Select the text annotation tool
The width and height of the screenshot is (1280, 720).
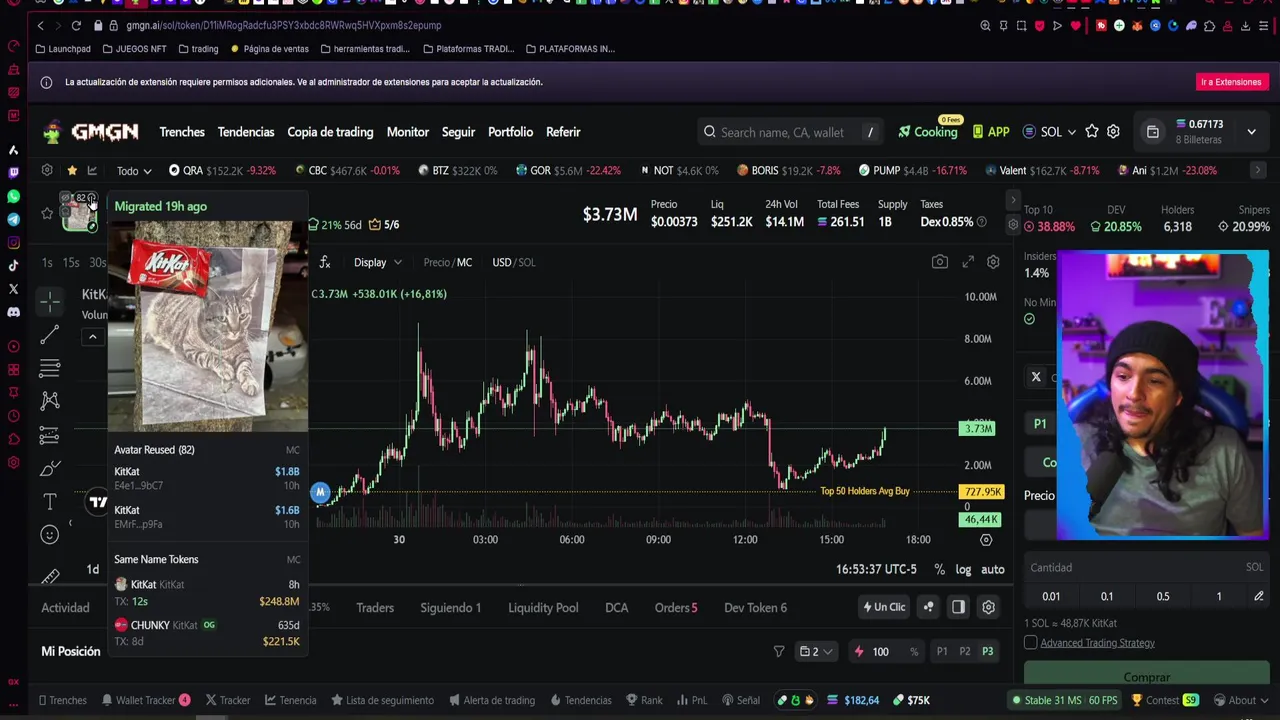coord(50,501)
